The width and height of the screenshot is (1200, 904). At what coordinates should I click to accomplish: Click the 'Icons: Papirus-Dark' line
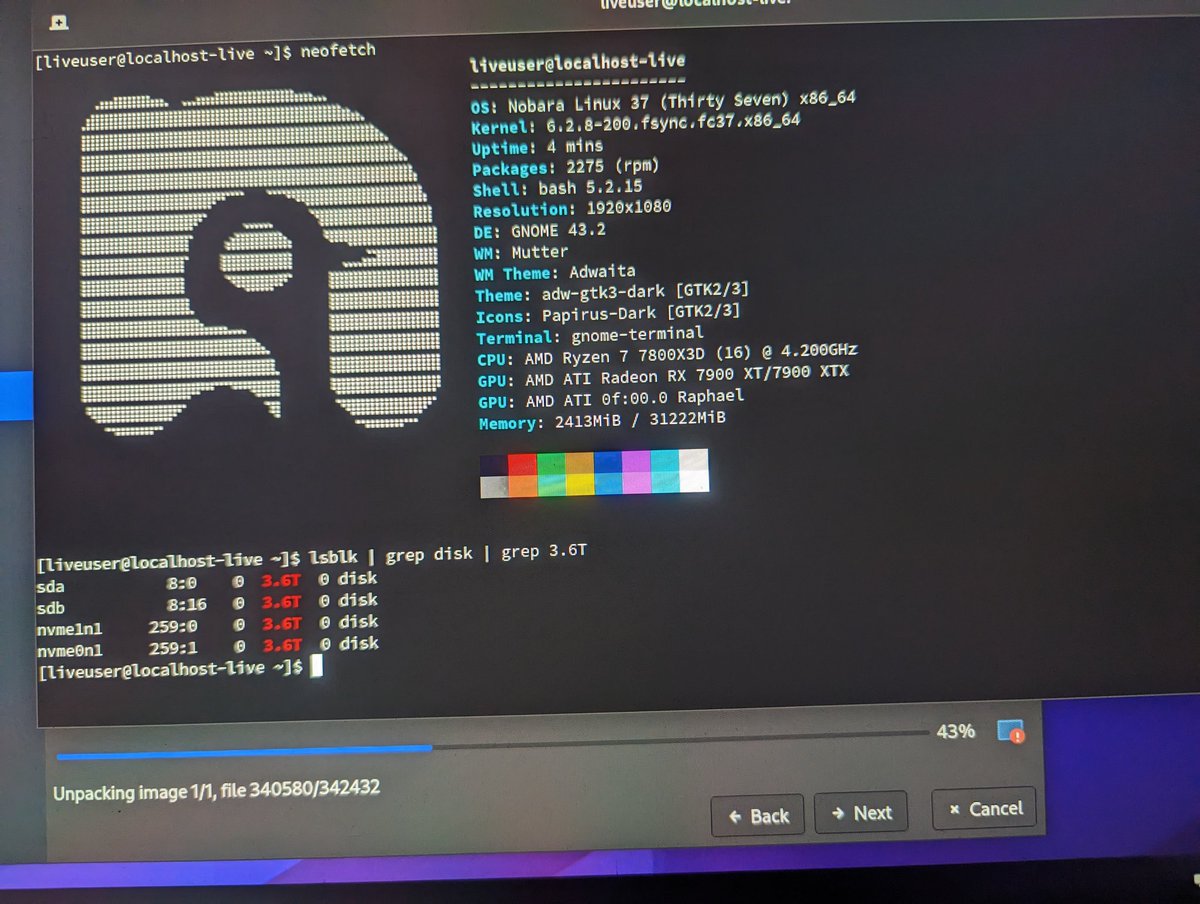pyautogui.click(x=608, y=313)
